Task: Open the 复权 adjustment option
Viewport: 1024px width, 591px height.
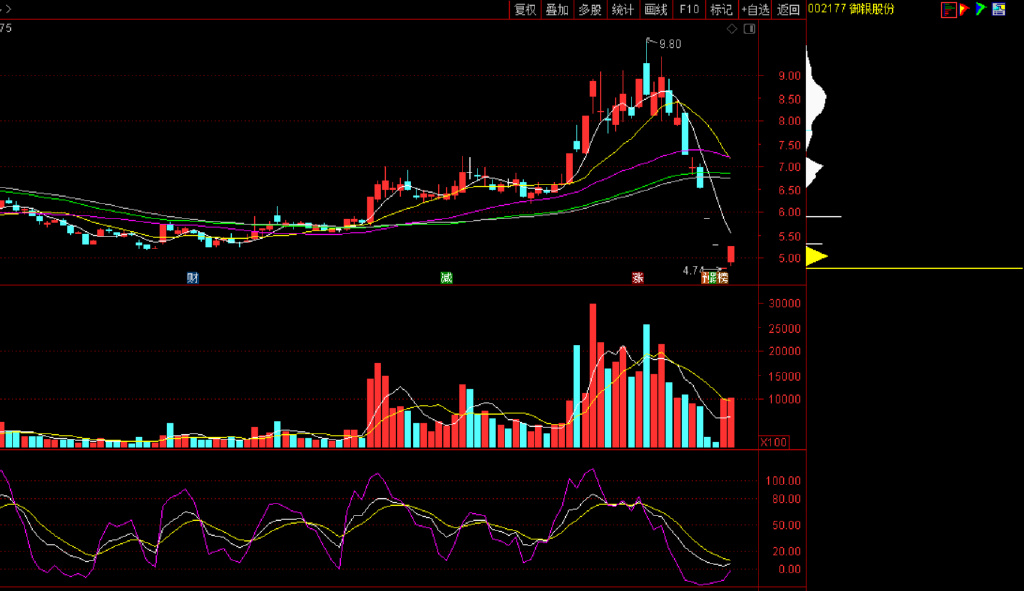Action: coord(525,10)
